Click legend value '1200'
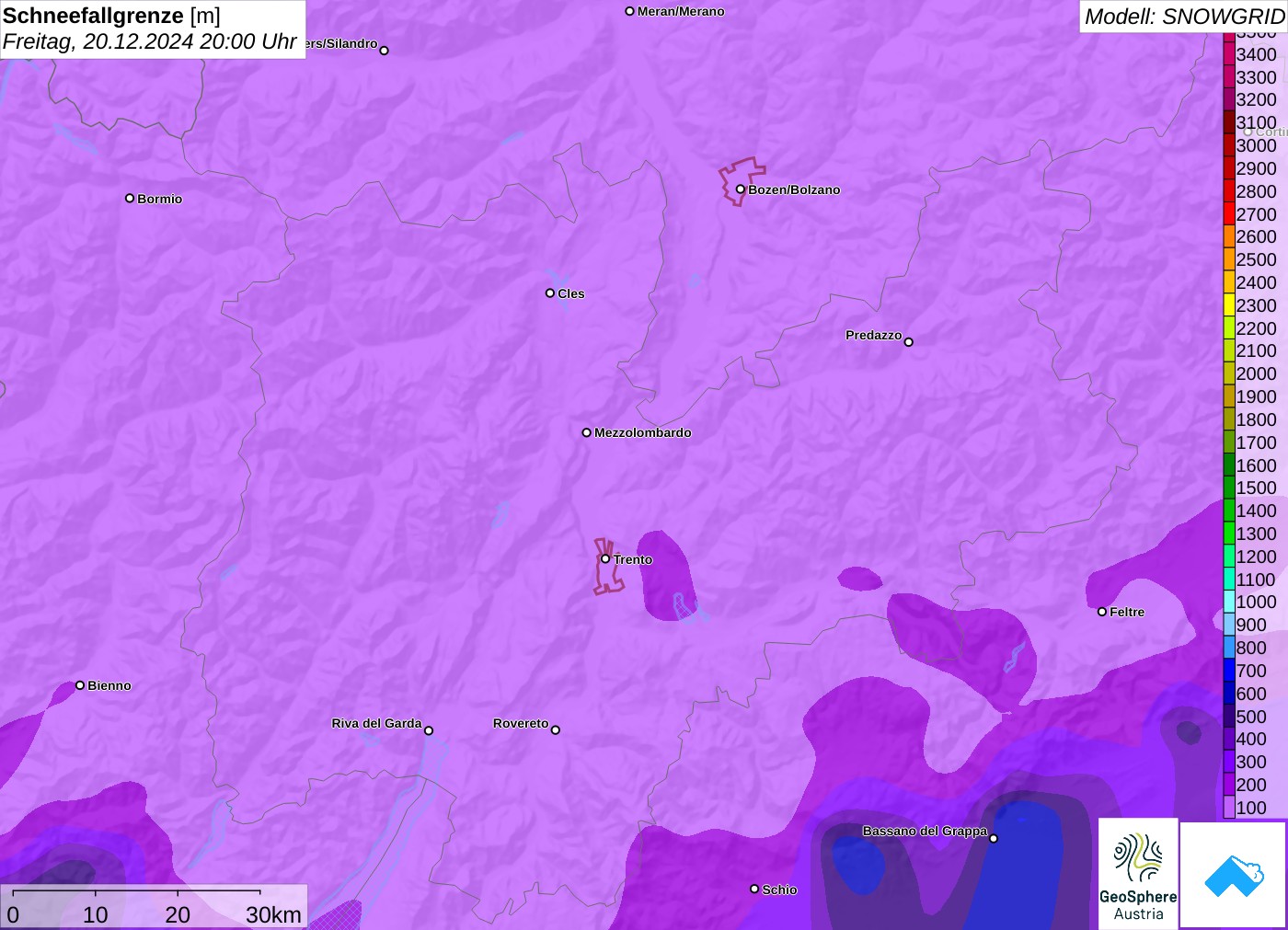The image size is (1288, 930). 1256,557
